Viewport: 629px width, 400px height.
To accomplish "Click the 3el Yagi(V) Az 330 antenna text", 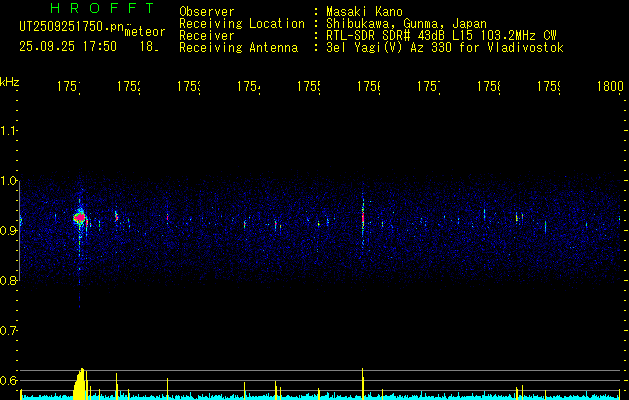I will [445, 48].
